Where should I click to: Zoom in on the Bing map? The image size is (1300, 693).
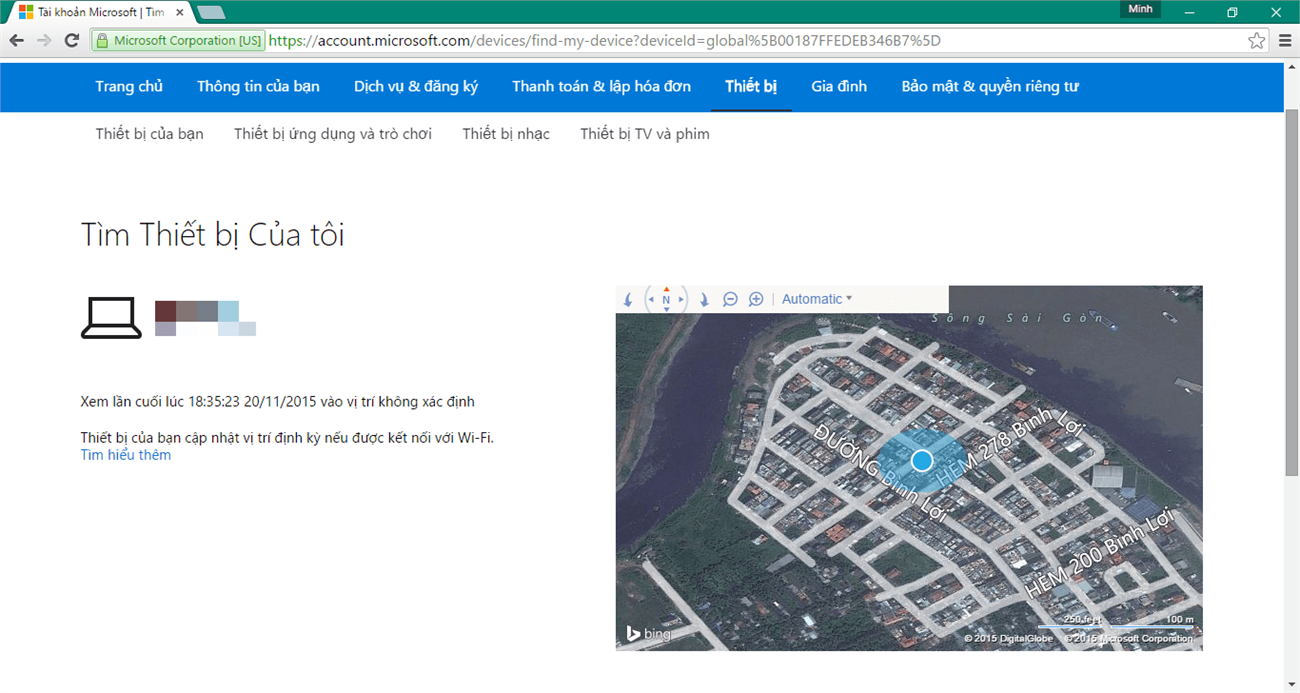756,299
